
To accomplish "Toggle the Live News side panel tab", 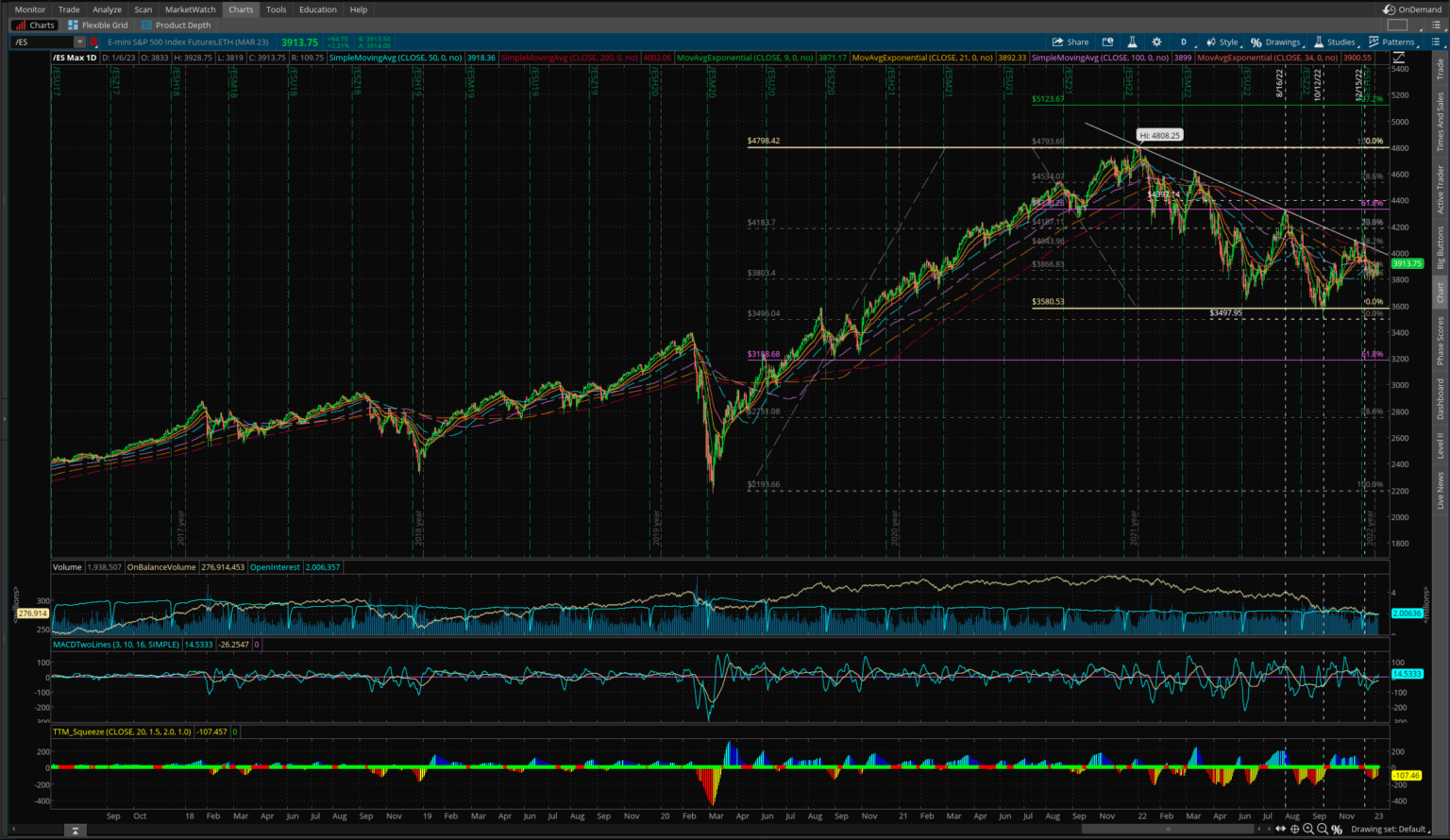I will point(1441,491).
